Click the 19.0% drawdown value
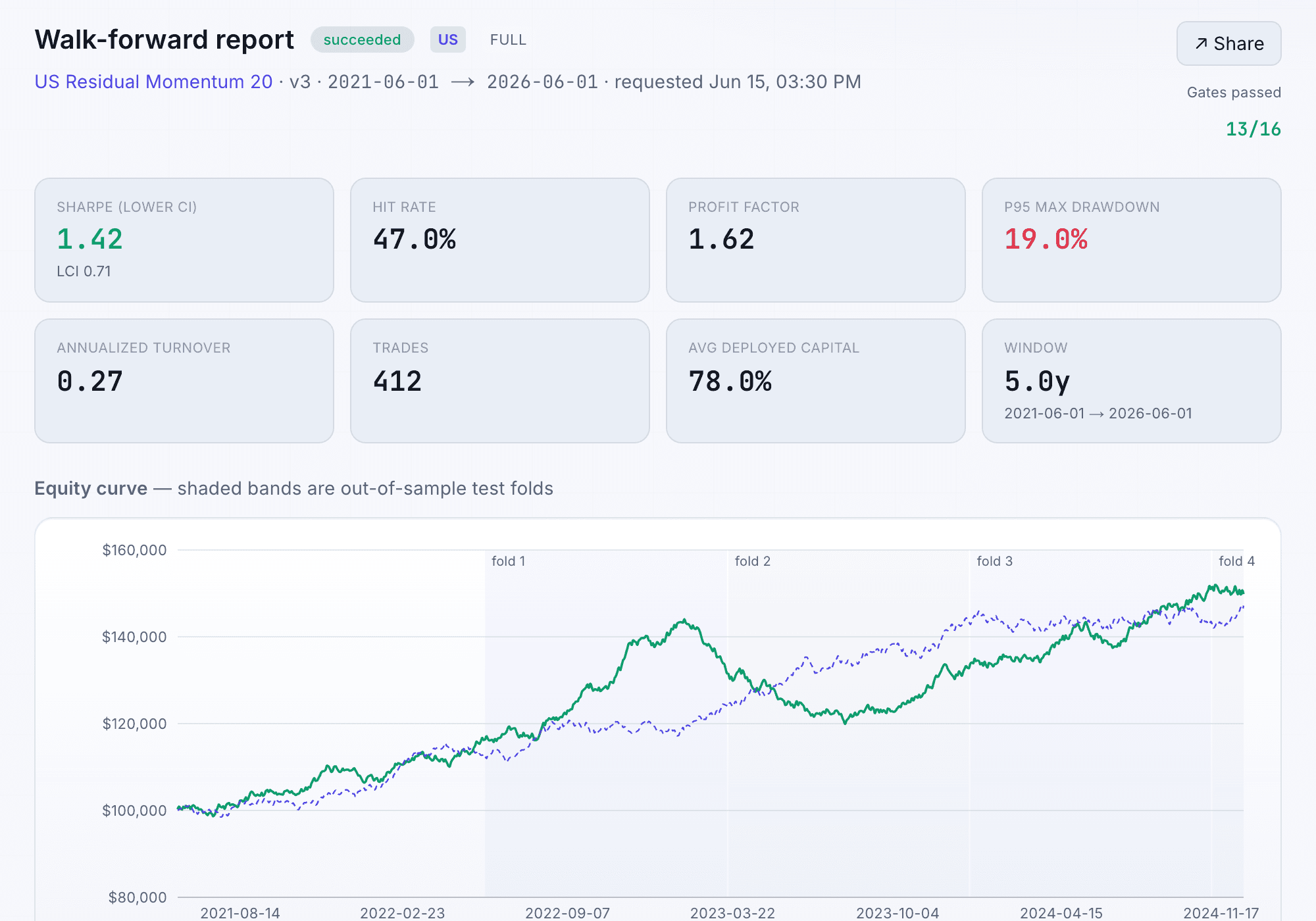Image resolution: width=1316 pixels, height=921 pixels. coord(1046,239)
